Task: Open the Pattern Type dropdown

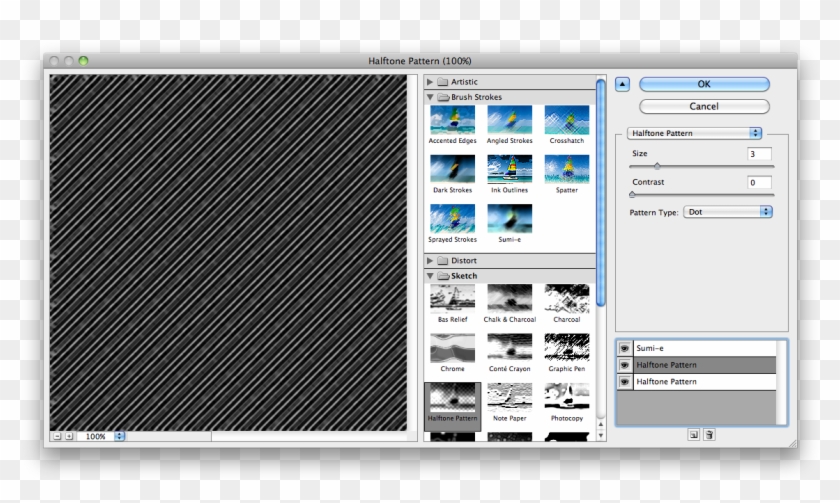Action: 728,212
